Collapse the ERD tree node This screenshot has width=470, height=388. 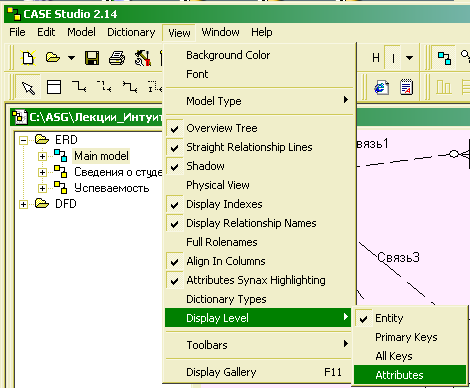23,140
